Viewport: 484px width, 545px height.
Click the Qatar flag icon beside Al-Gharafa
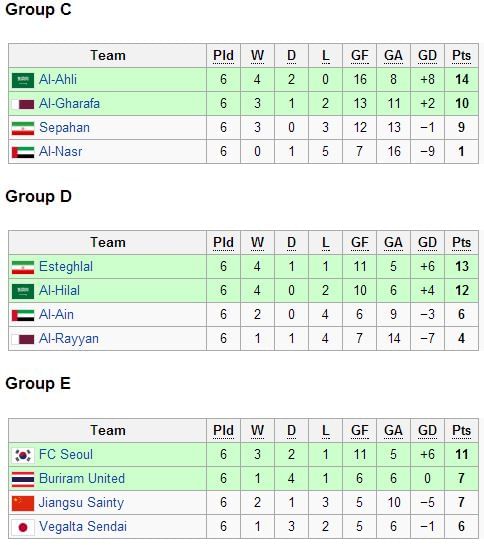23,104
